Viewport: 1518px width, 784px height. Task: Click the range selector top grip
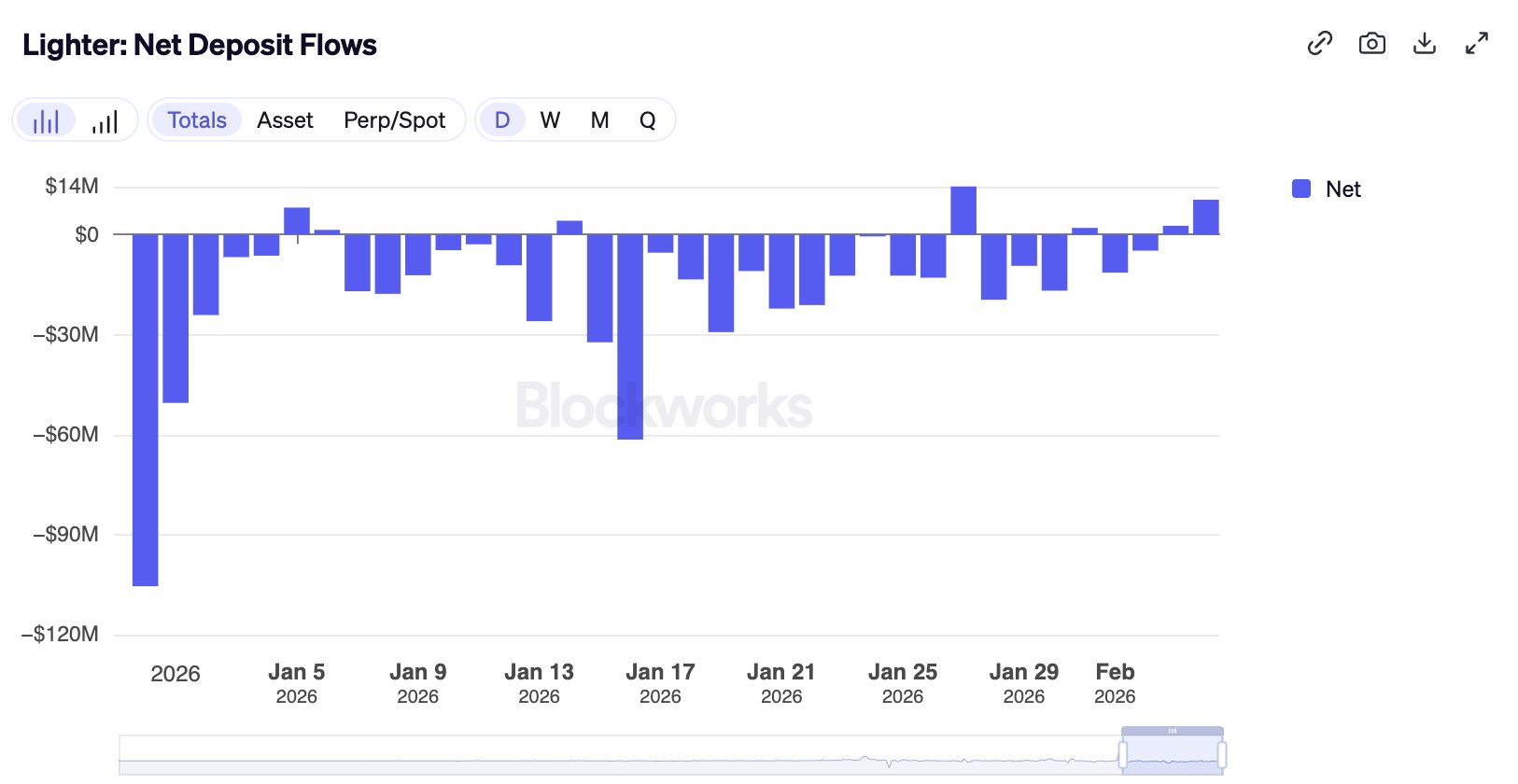pyautogui.click(x=1172, y=731)
